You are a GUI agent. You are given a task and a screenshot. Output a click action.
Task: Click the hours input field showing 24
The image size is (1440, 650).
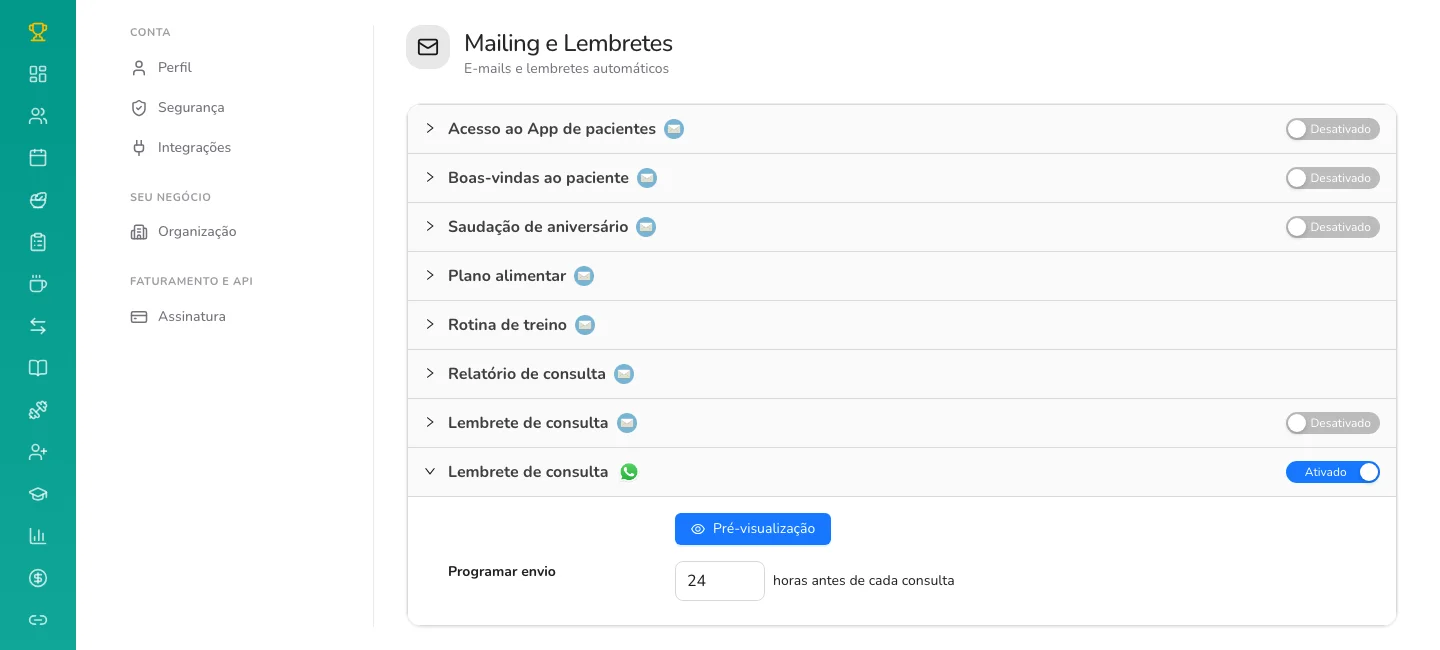tap(720, 581)
